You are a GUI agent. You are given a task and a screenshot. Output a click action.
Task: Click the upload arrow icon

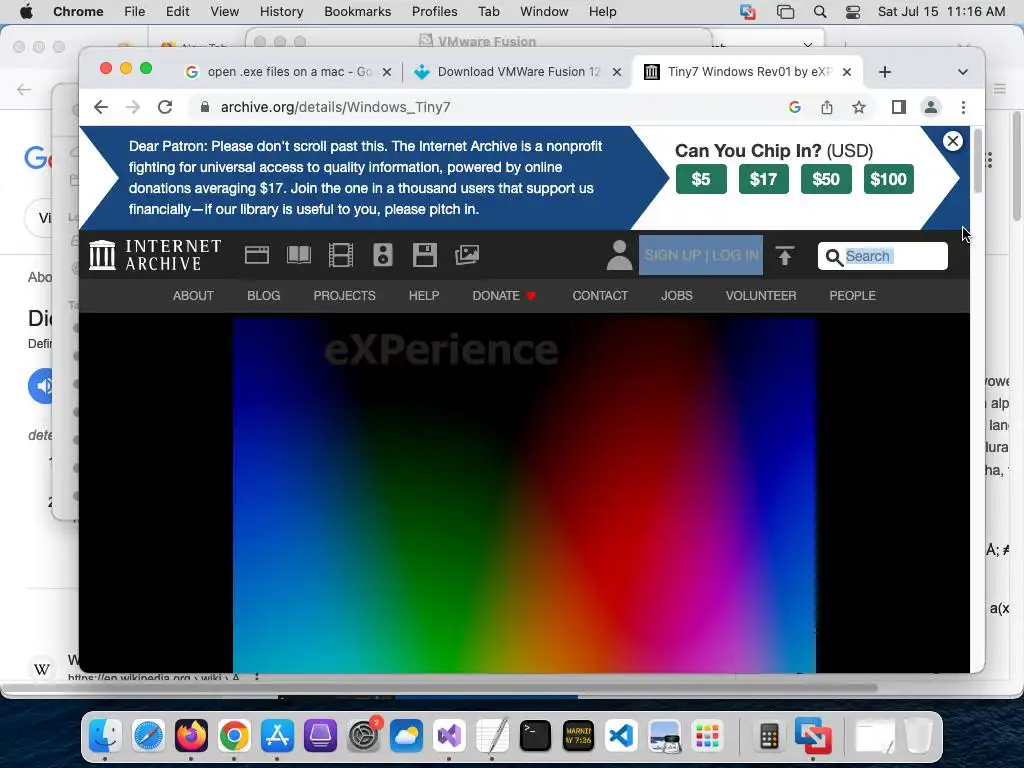click(x=785, y=255)
